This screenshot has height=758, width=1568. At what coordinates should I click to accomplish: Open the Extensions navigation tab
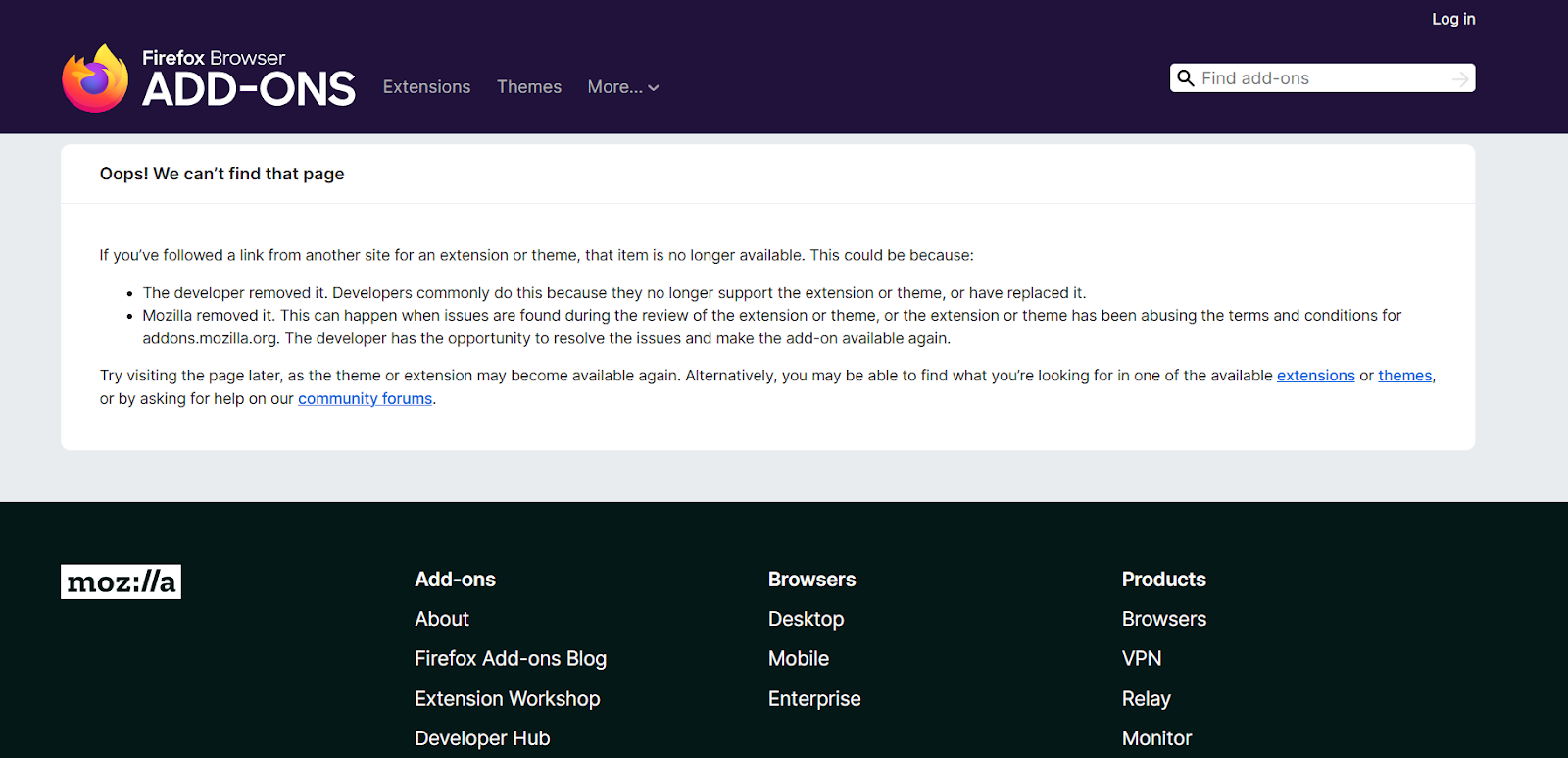426,87
